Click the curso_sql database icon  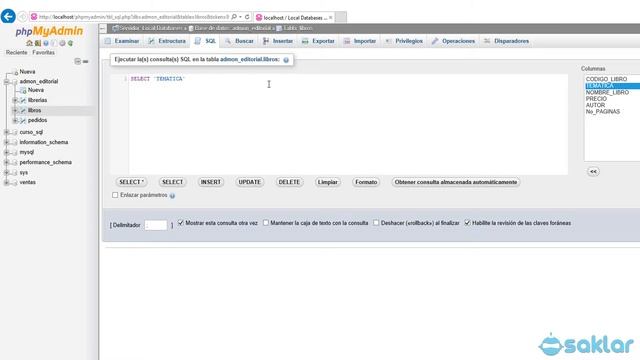tap(15, 132)
